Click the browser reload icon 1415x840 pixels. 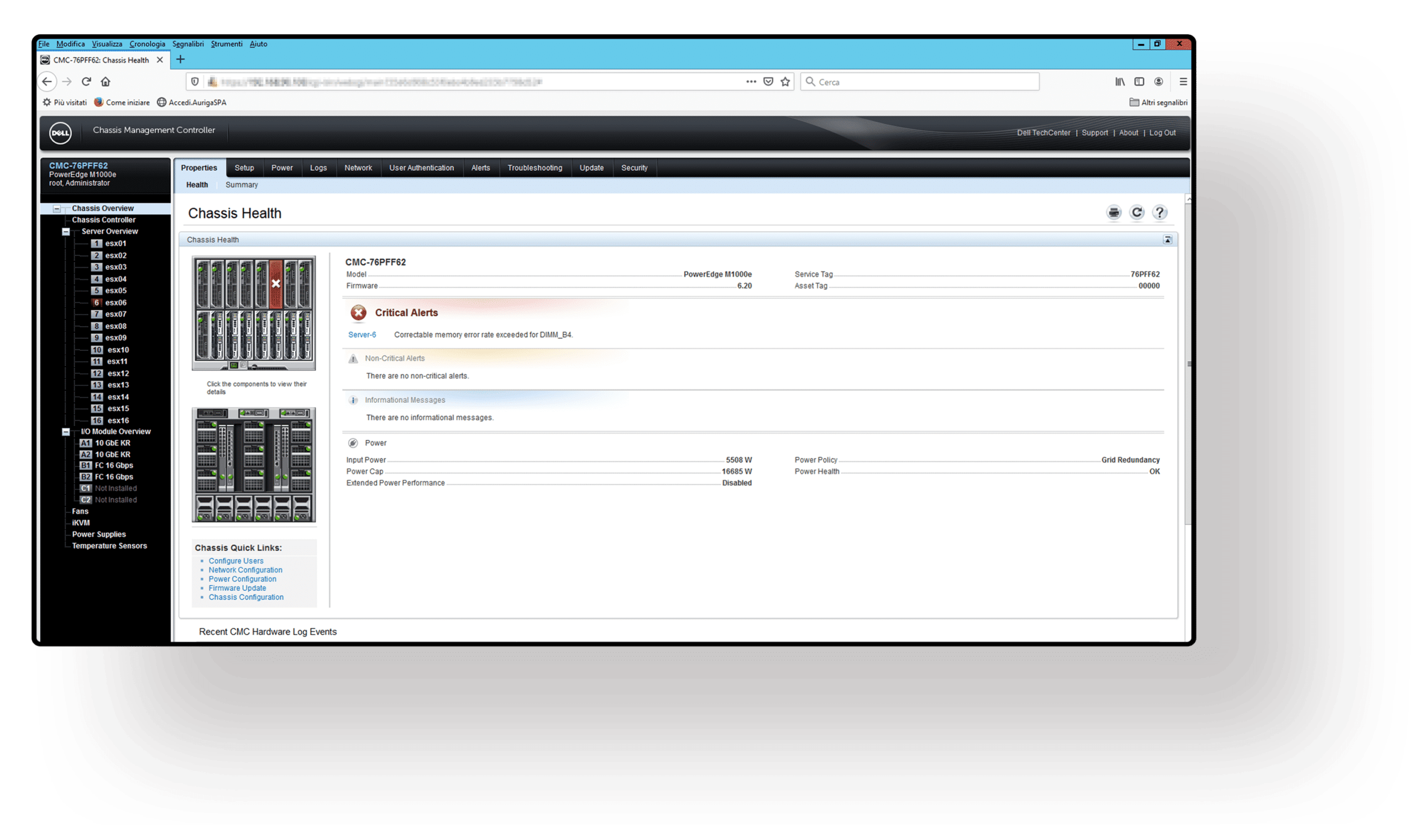pos(86,81)
